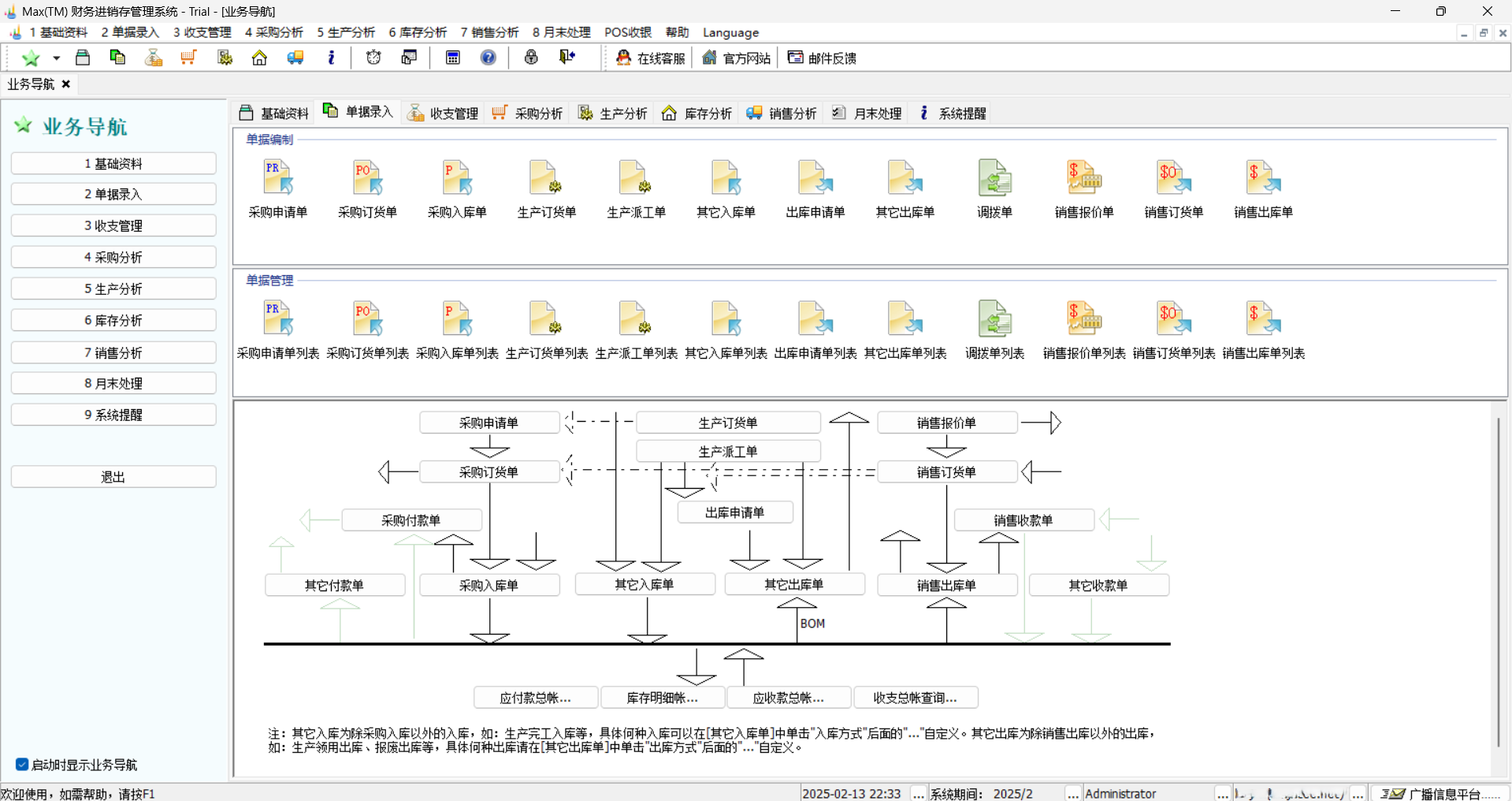Image resolution: width=1512 pixels, height=801 pixels.
Task: Open the favorites star dropdown arrow
Action: [56, 58]
